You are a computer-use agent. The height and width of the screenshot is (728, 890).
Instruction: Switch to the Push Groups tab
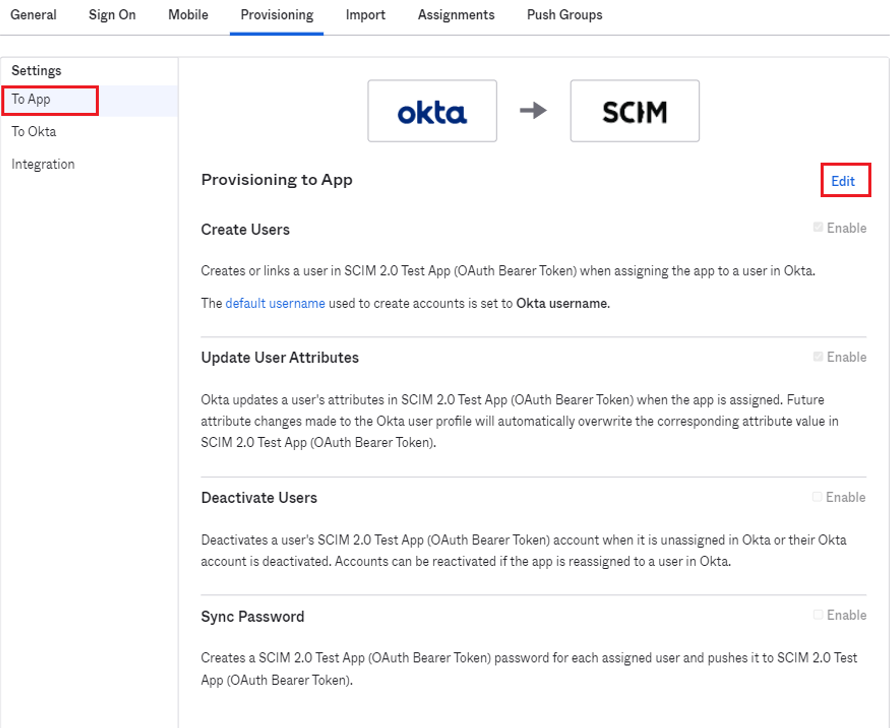(565, 15)
